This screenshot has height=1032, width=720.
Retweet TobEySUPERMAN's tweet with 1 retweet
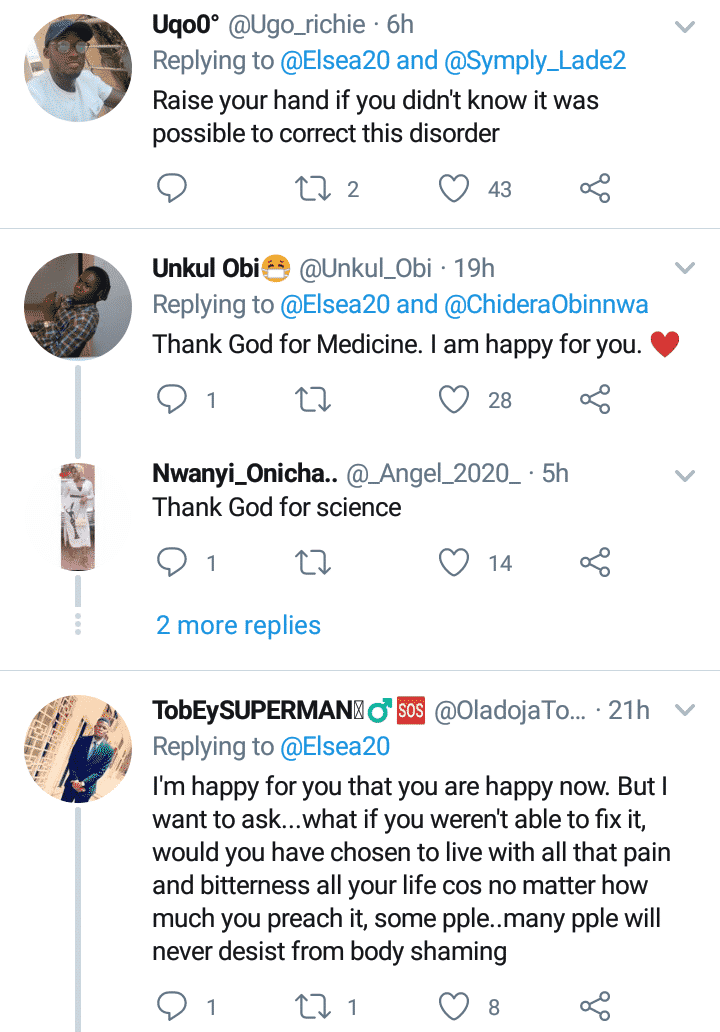pyautogui.click(x=315, y=1006)
